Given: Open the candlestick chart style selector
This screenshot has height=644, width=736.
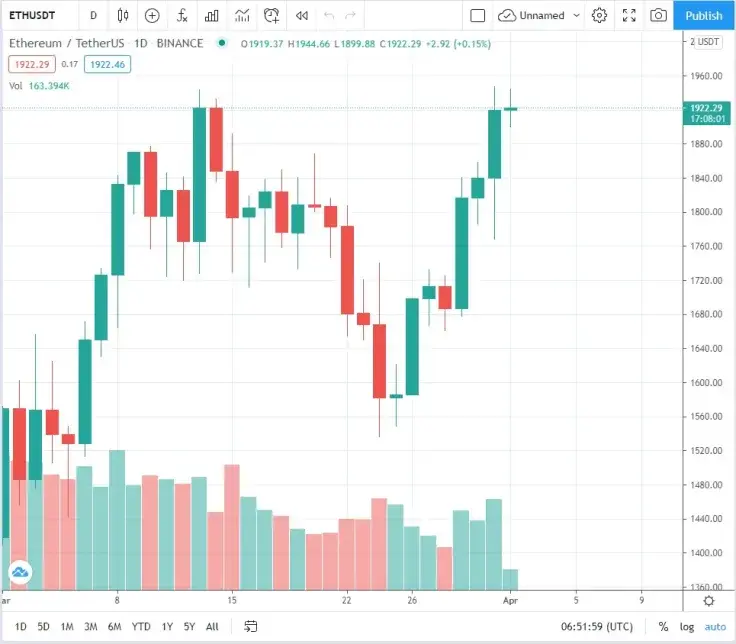Looking at the screenshot, I should click(123, 15).
